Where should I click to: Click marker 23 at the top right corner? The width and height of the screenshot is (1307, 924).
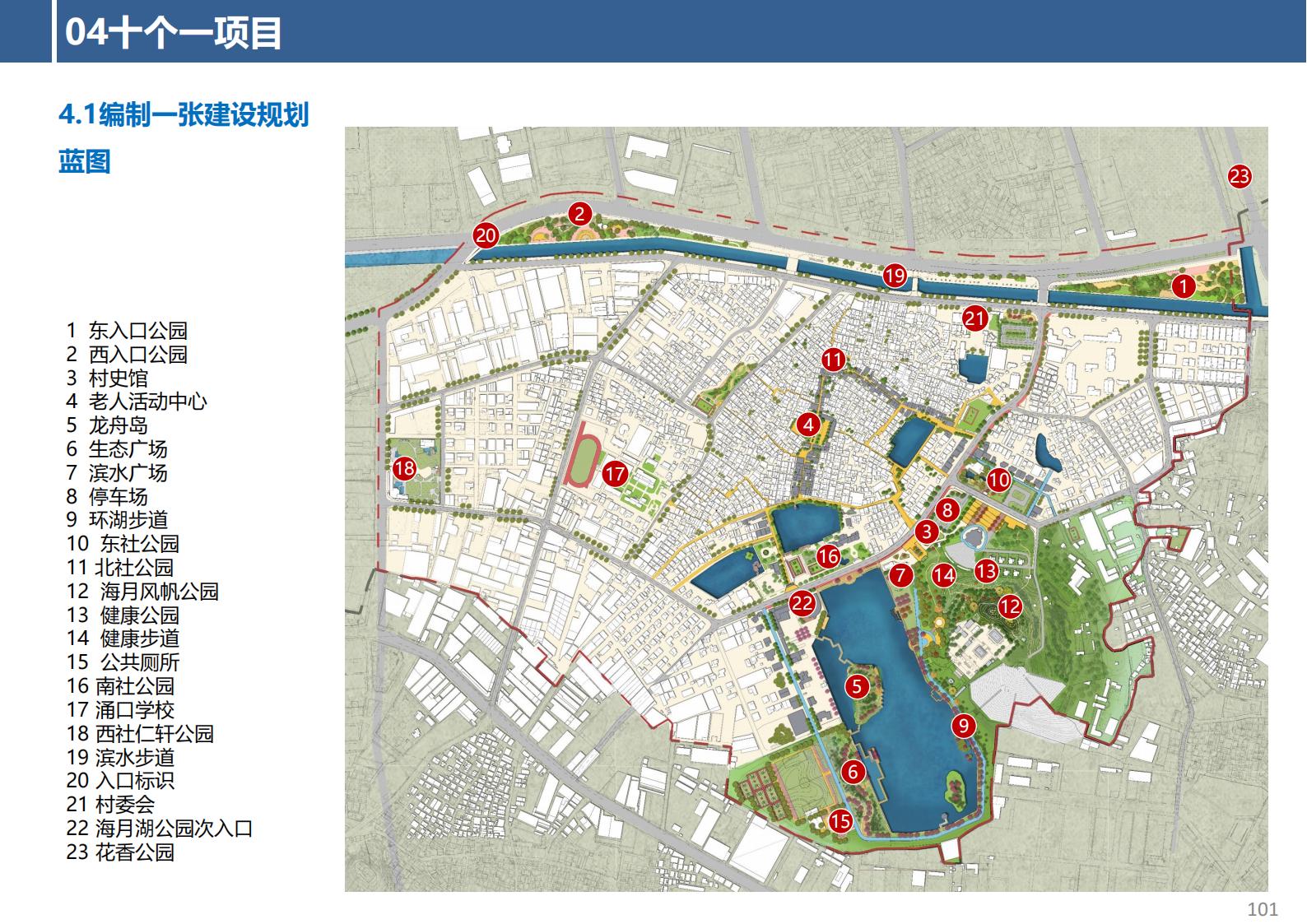pyautogui.click(x=1240, y=176)
